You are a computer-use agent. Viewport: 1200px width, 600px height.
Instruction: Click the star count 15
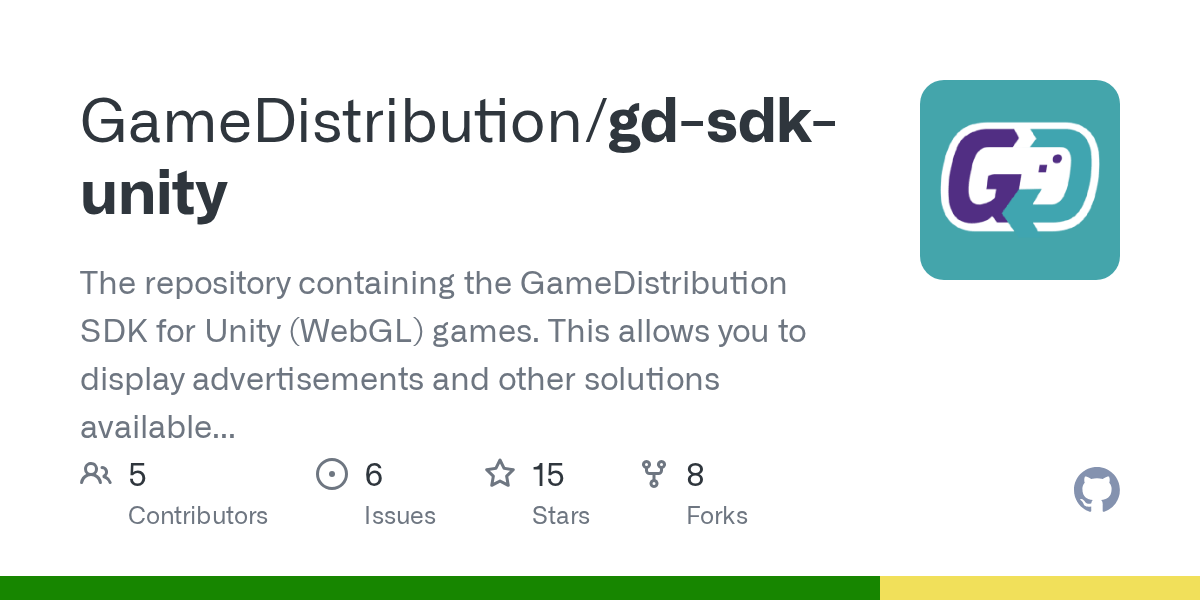(x=548, y=475)
